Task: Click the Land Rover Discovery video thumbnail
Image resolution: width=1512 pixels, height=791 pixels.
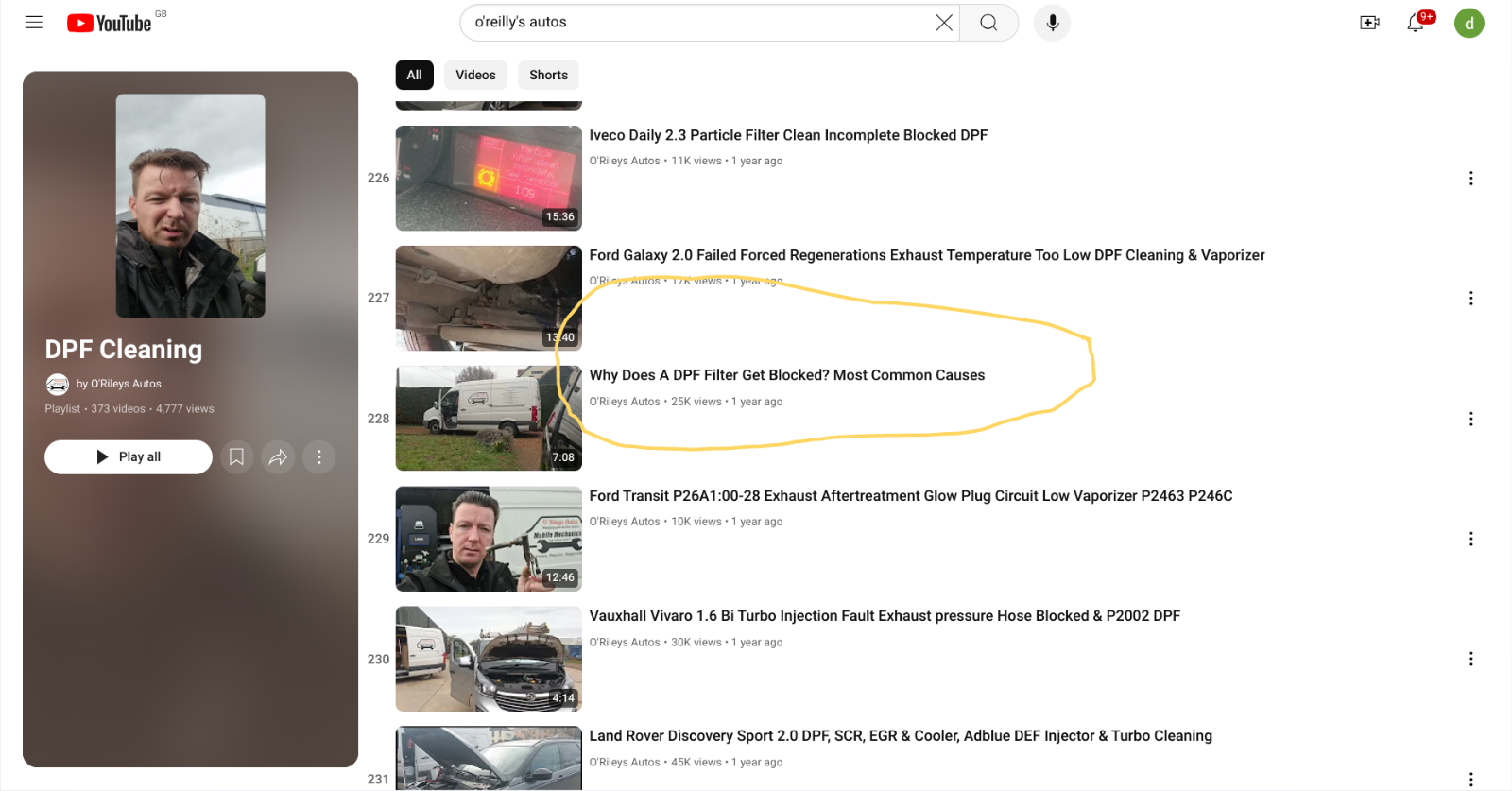Action: pyautogui.click(x=489, y=758)
